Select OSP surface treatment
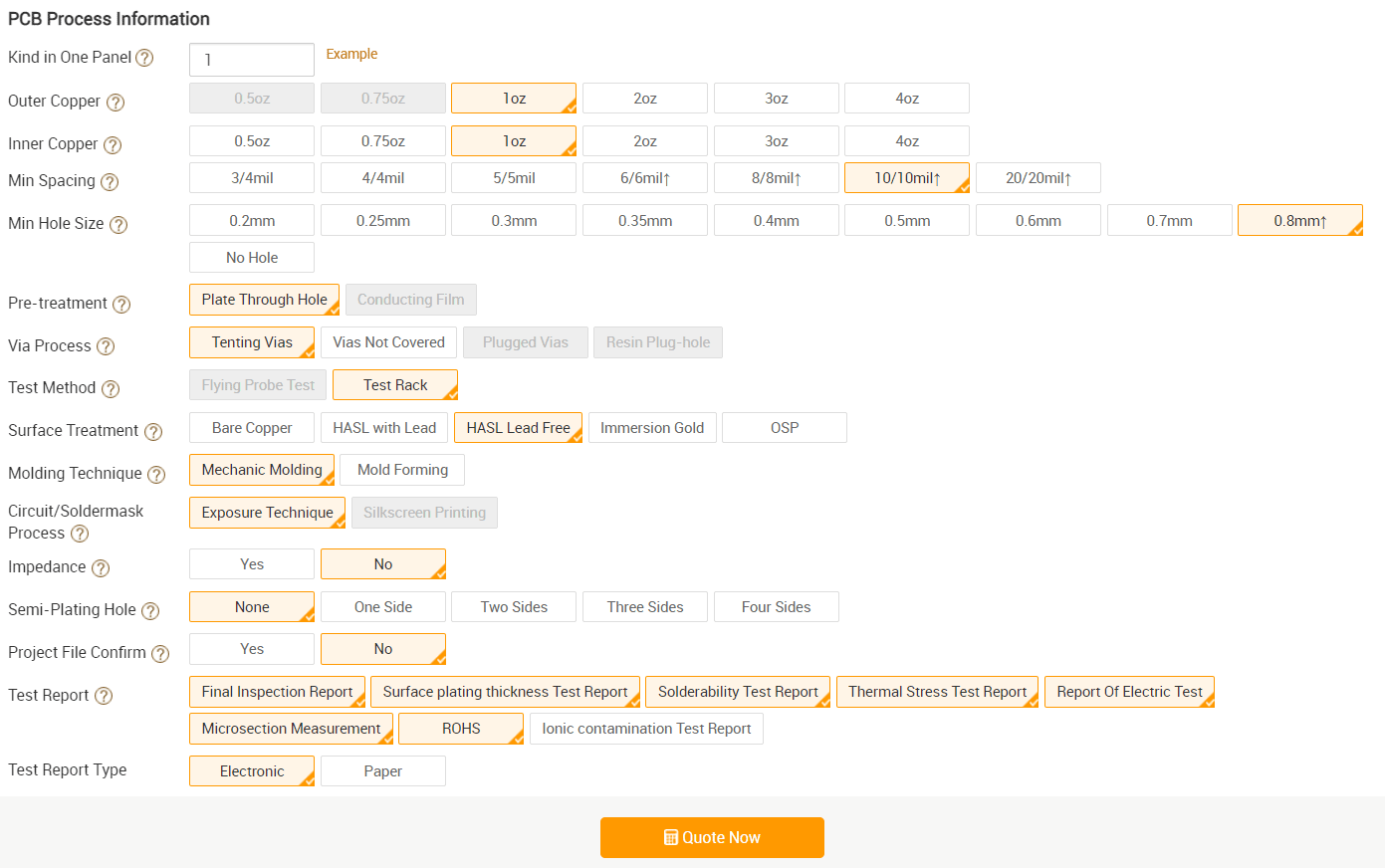 [x=785, y=428]
